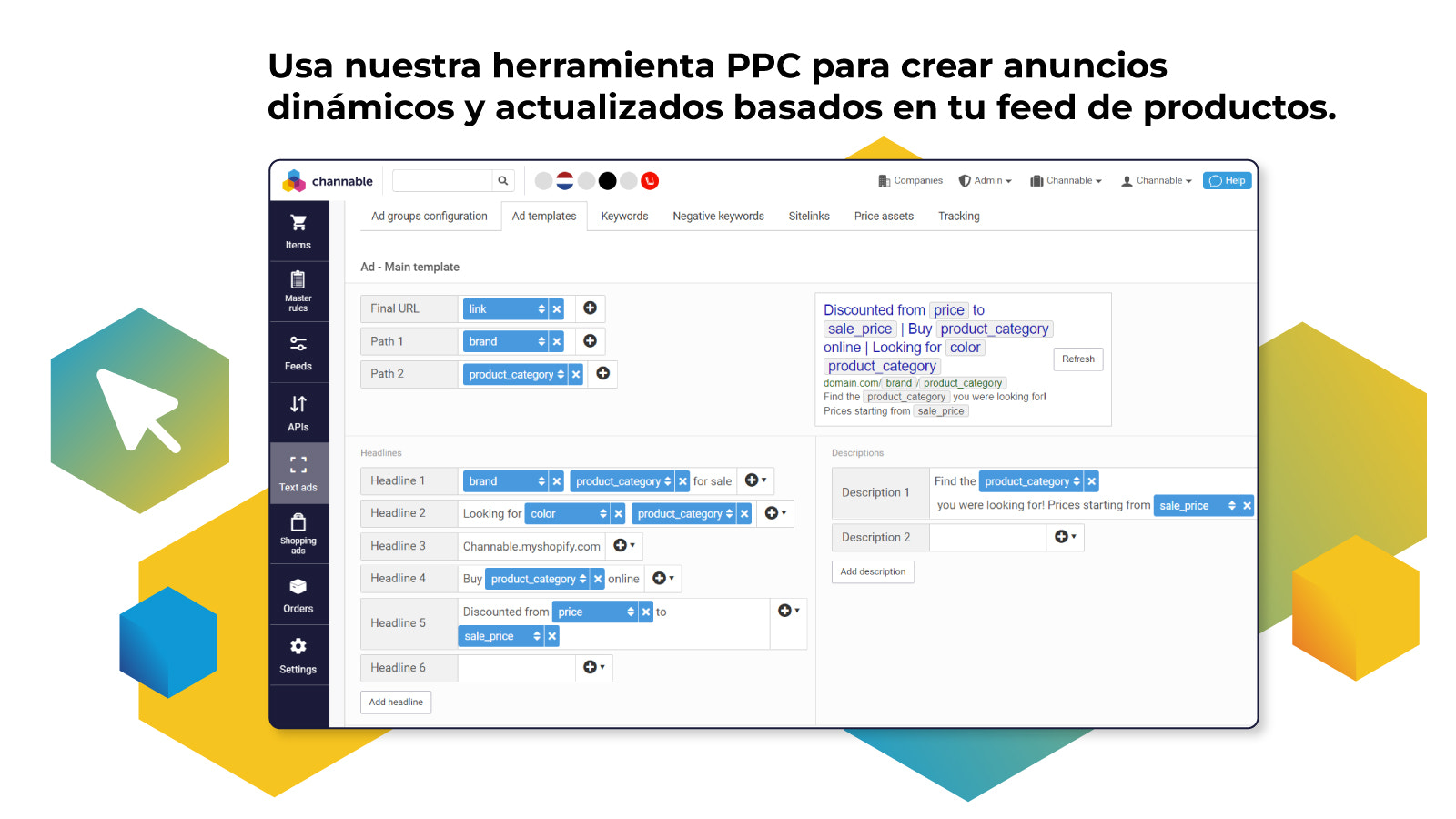This screenshot has width=1456, height=819.
Task: Remove product_category from Path 2
Action: pos(576,375)
